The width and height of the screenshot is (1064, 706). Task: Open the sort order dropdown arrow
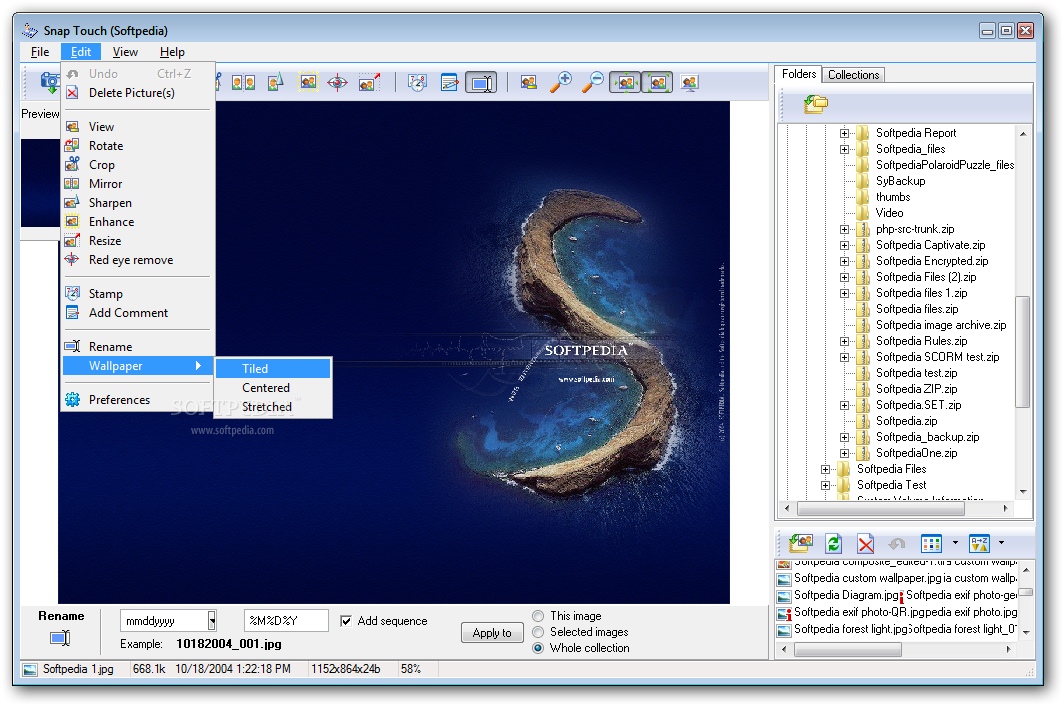(x=1001, y=542)
